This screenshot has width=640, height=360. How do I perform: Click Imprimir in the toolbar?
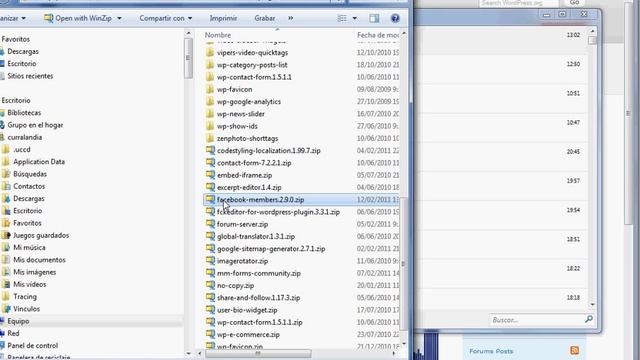tap(223, 18)
